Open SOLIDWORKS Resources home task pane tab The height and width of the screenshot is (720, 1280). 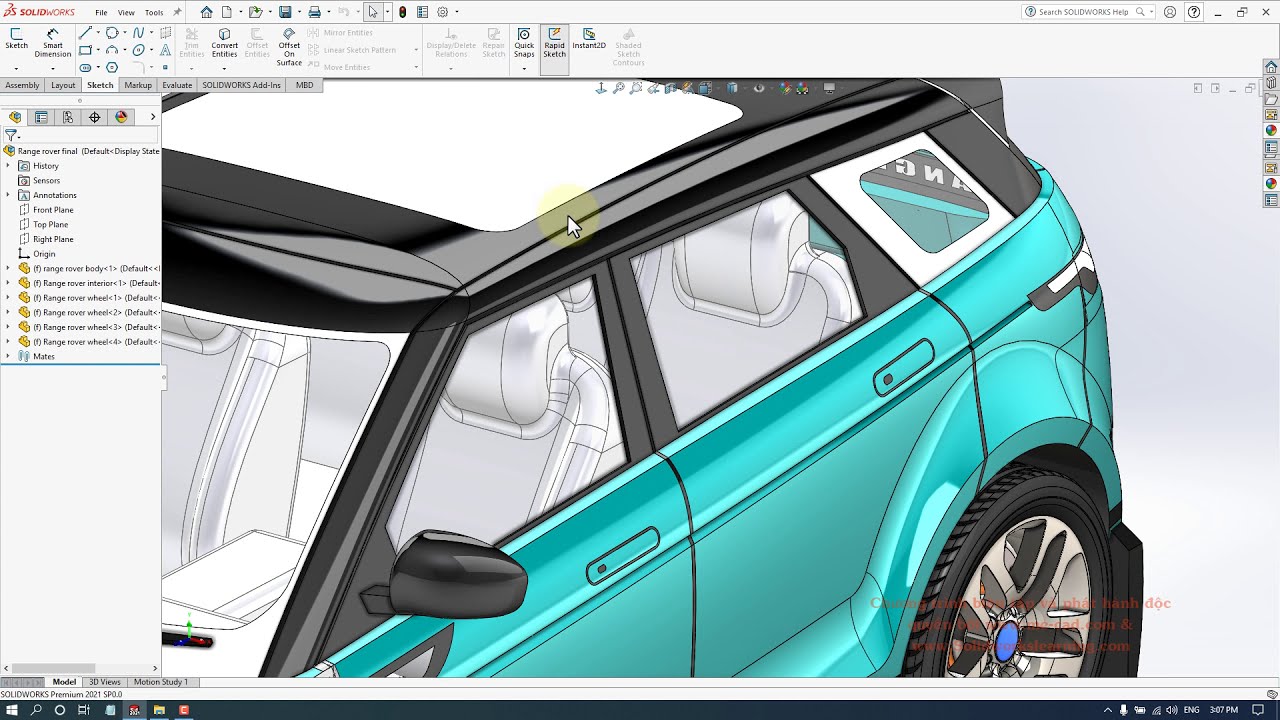(1271, 66)
